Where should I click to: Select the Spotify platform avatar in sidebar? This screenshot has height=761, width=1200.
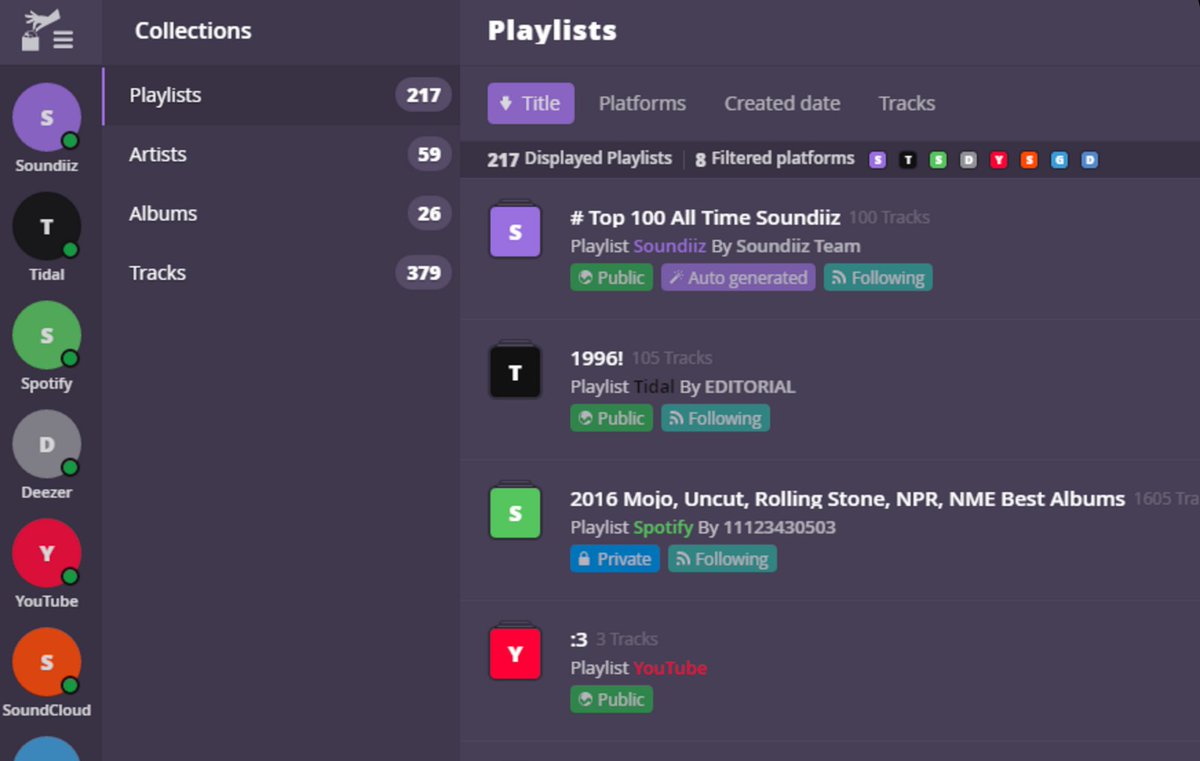pyautogui.click(x=46, y=336)
